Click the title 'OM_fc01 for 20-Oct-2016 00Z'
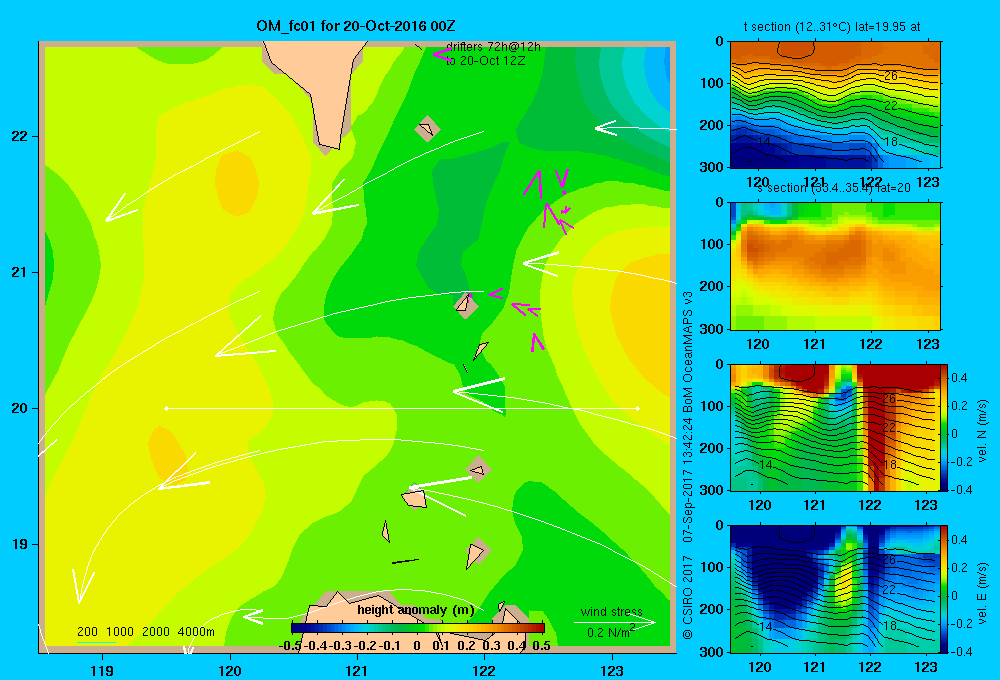This screenshot has width=1000, height=680. [x=355, y=26]
